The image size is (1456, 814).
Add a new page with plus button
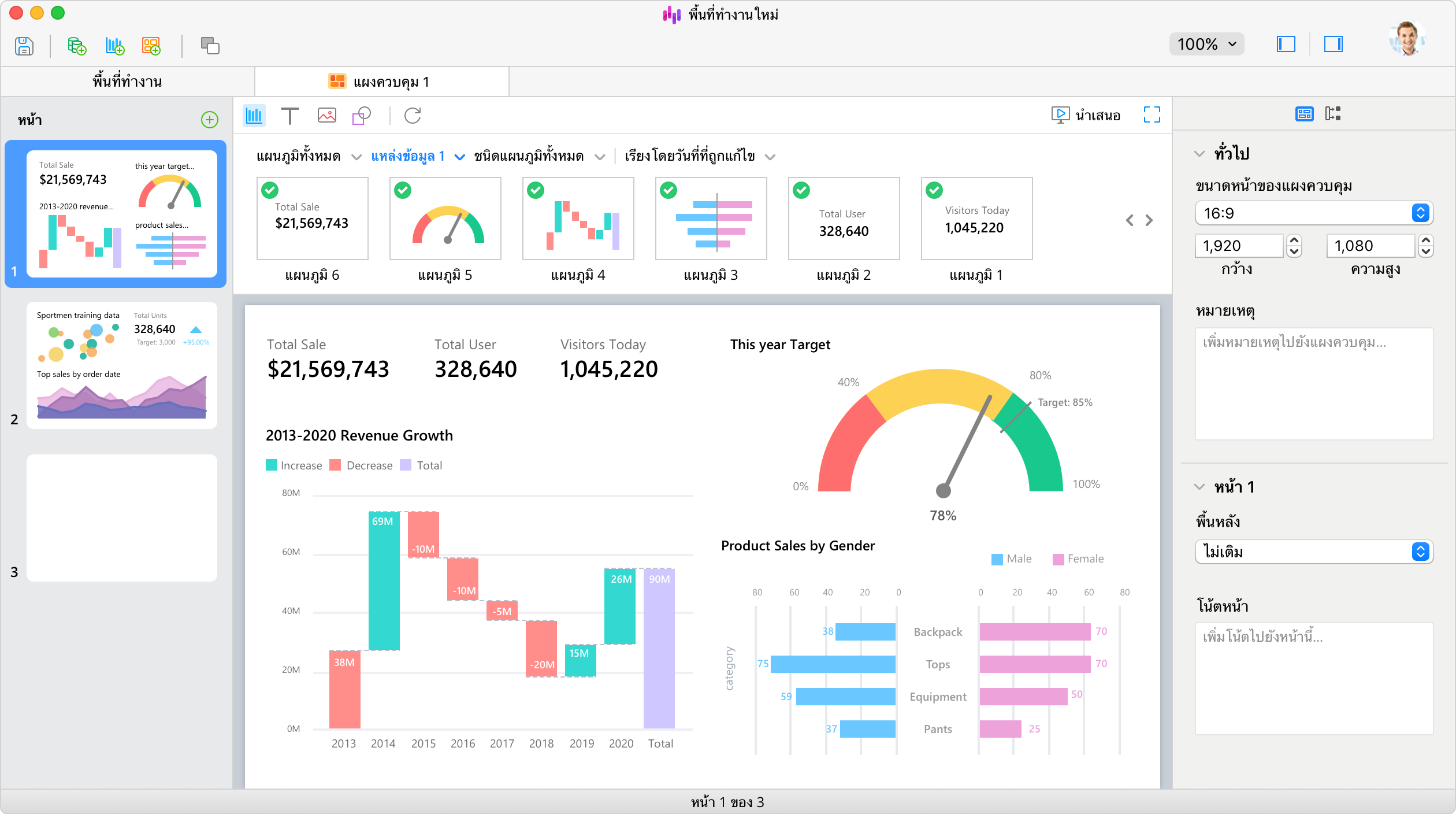point(209,120)
